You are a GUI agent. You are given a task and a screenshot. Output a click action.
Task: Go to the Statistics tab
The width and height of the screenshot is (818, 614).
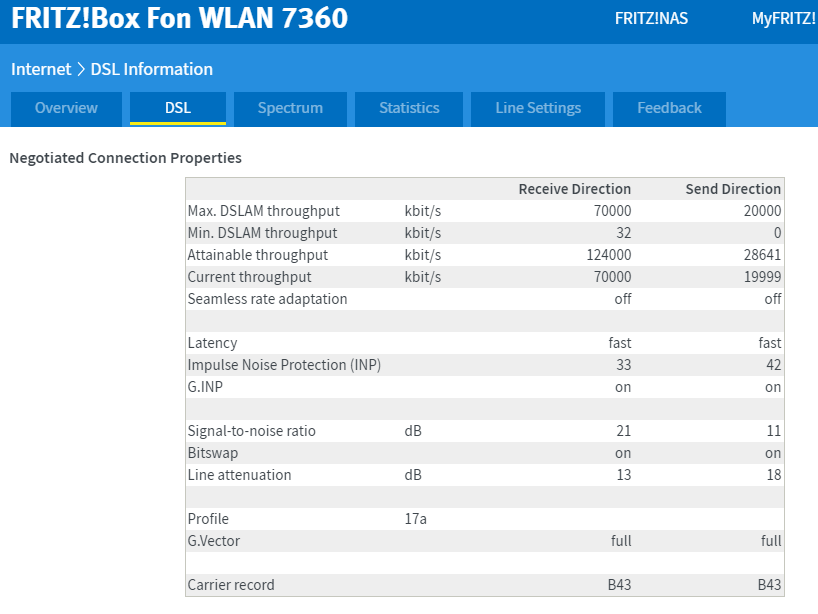(409, 108)
